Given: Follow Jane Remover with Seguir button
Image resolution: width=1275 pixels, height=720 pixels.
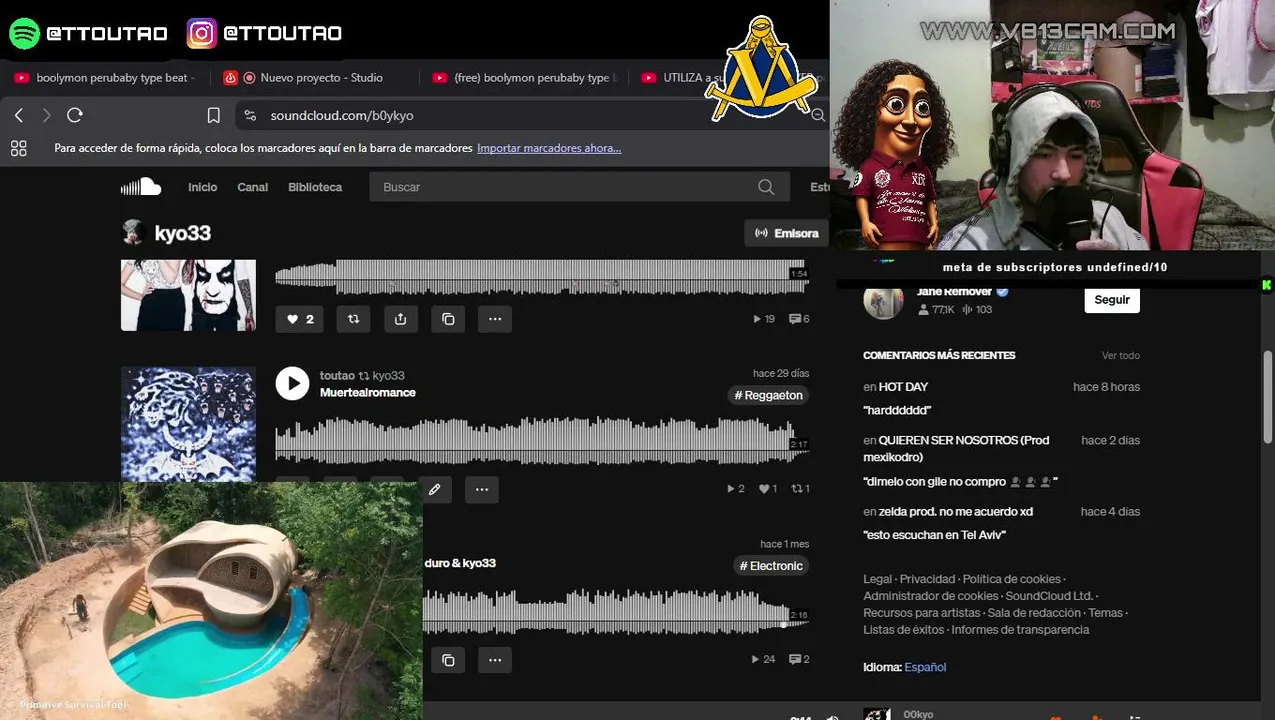Looking at the screenshot, I should (1112, 299).
